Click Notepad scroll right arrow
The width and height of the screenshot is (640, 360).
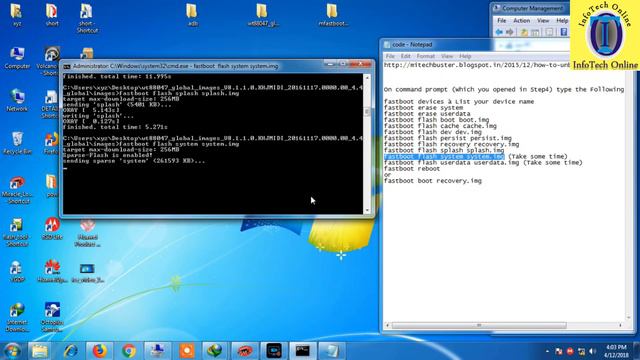(620, 325)
